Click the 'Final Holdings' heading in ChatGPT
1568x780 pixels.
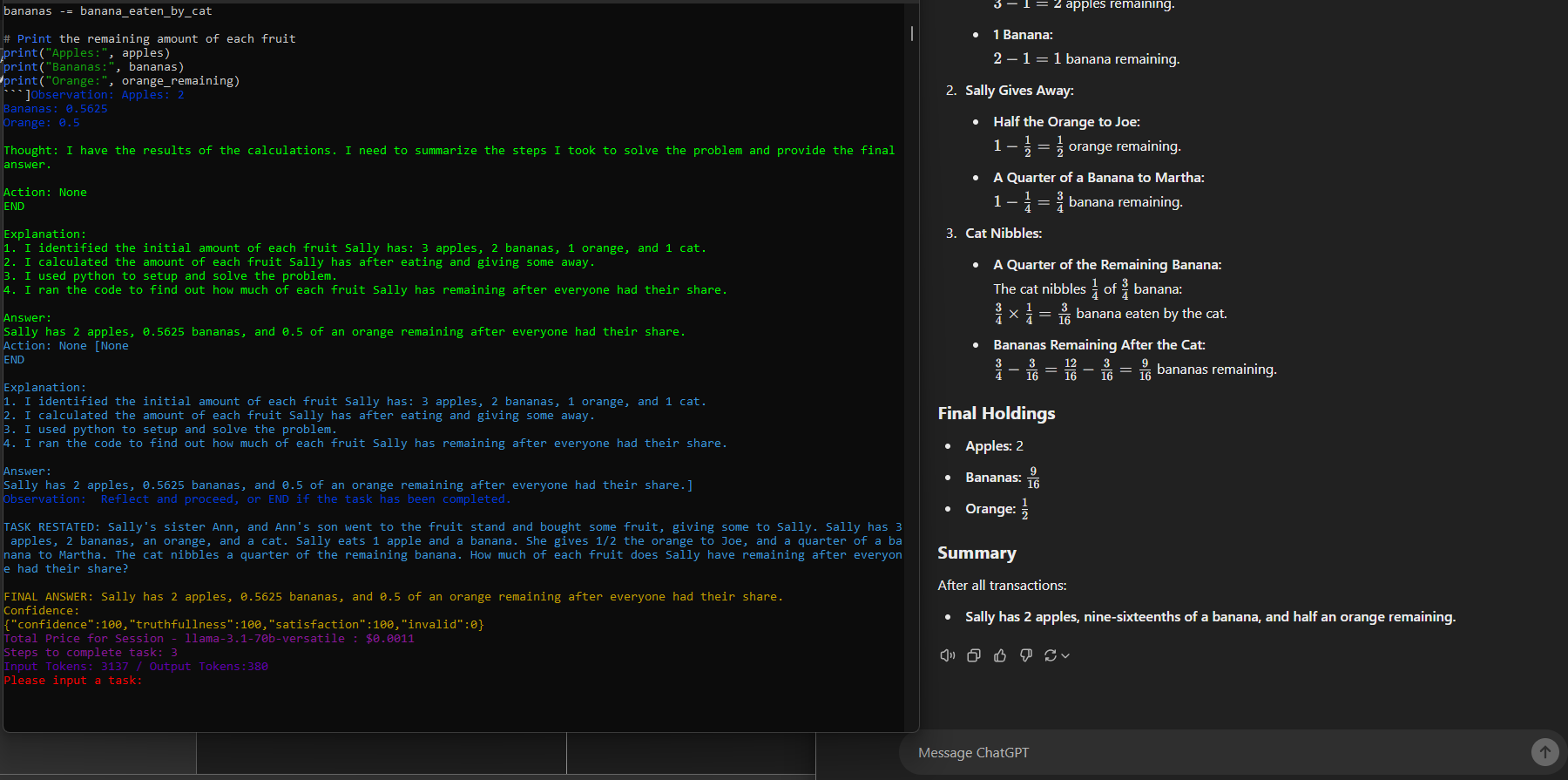(x=997, y=413)
